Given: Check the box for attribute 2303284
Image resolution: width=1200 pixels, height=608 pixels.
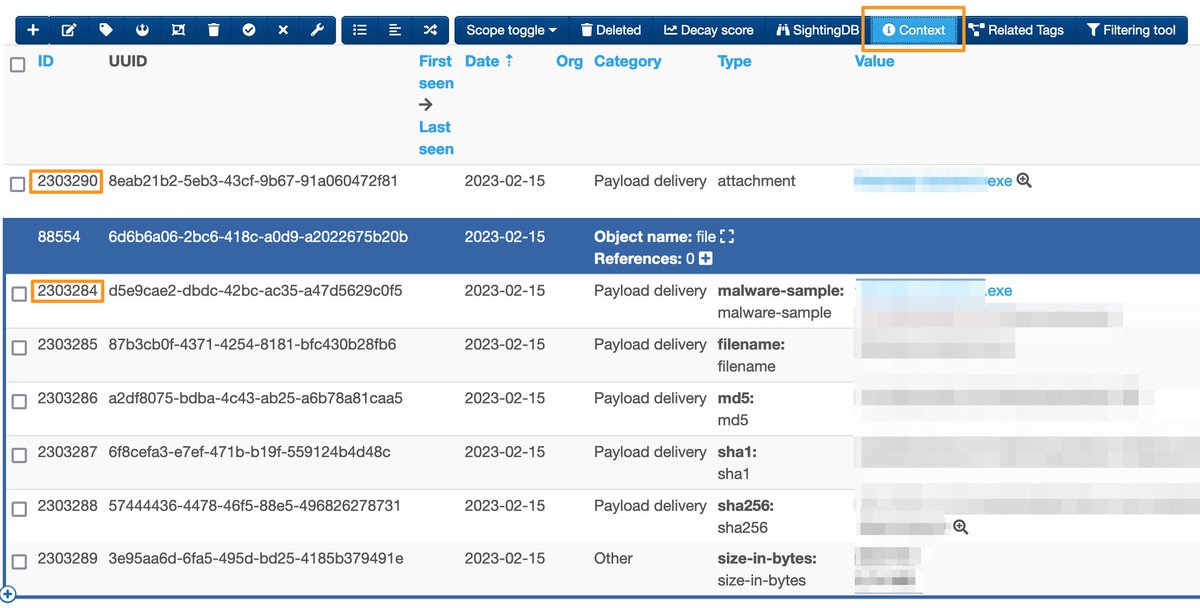Looking at the screenshot, I should point(18,294).
